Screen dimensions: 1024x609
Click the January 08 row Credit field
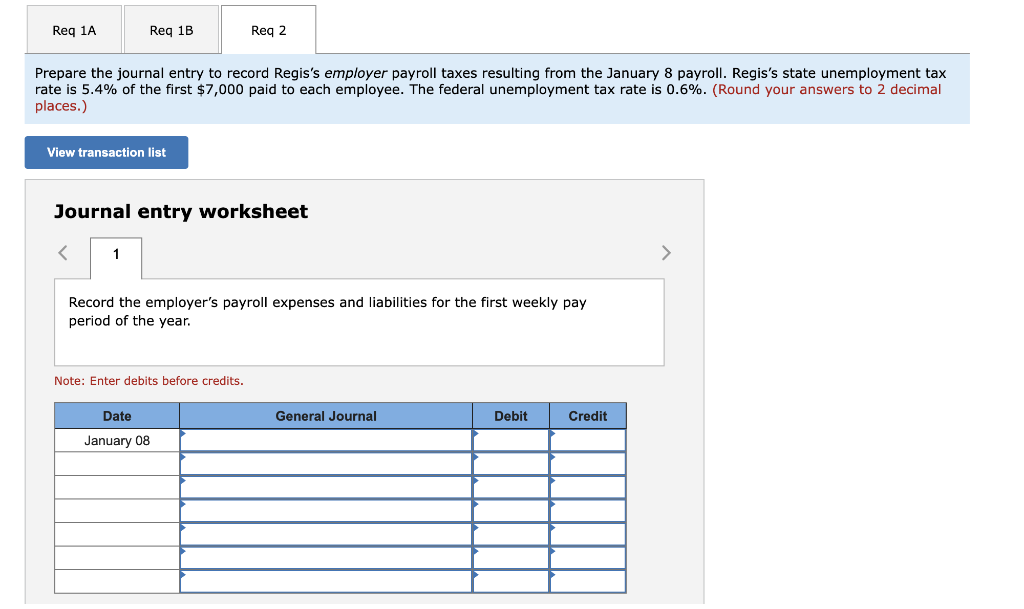(588, 440)
